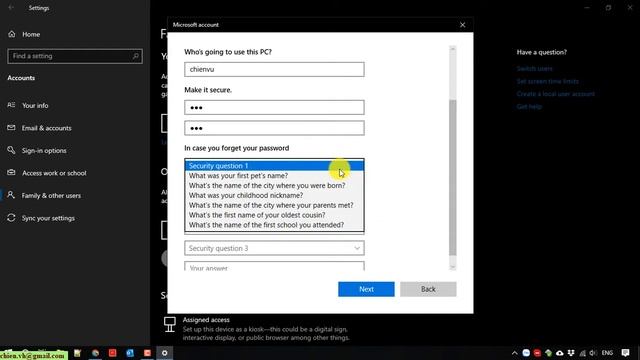Click the ENG language indicator

pos(607,353)
